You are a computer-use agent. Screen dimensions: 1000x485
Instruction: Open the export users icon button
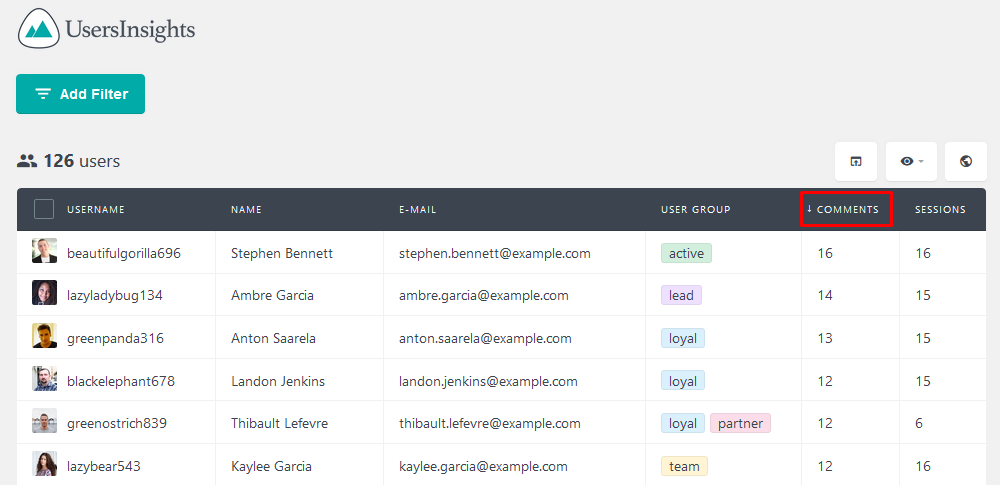tap(856, 161)
